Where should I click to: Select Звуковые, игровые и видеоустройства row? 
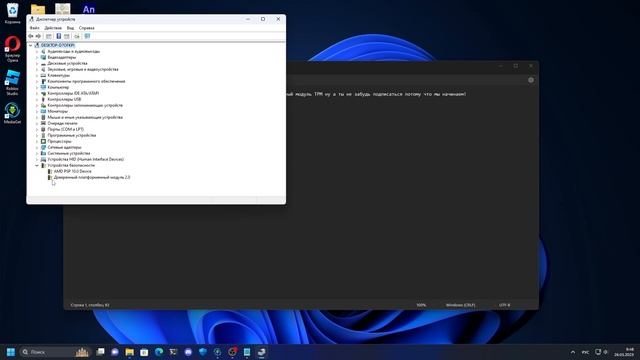83,69
